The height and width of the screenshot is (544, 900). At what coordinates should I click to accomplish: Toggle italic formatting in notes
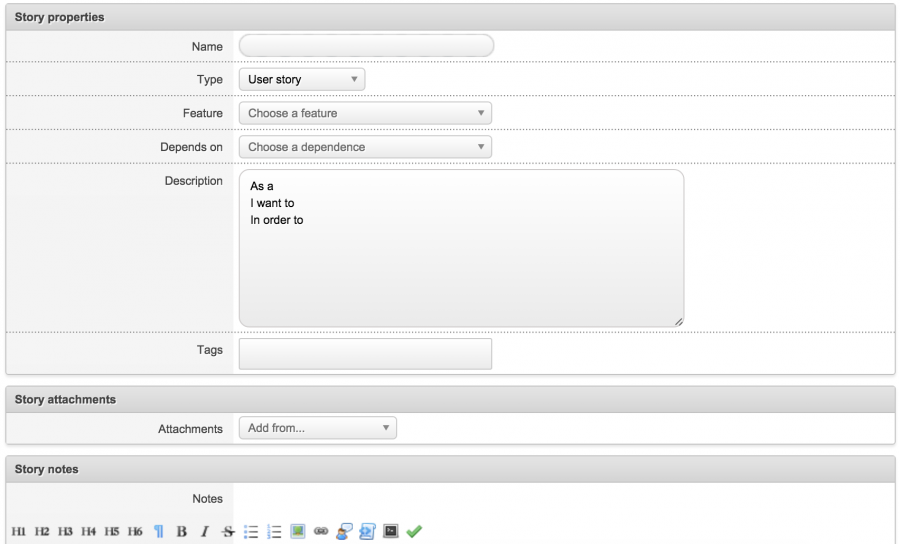204,531
